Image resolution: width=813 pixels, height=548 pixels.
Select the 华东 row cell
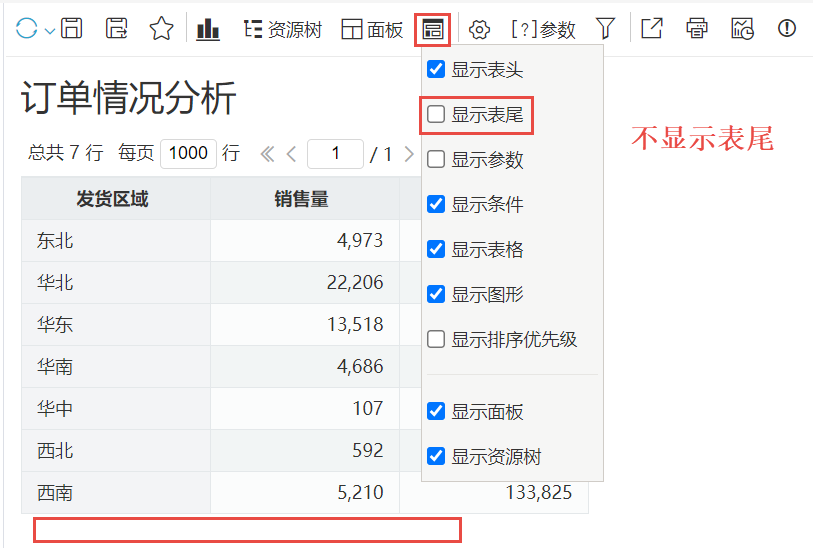pyautogui.click(x=116, y=325)
